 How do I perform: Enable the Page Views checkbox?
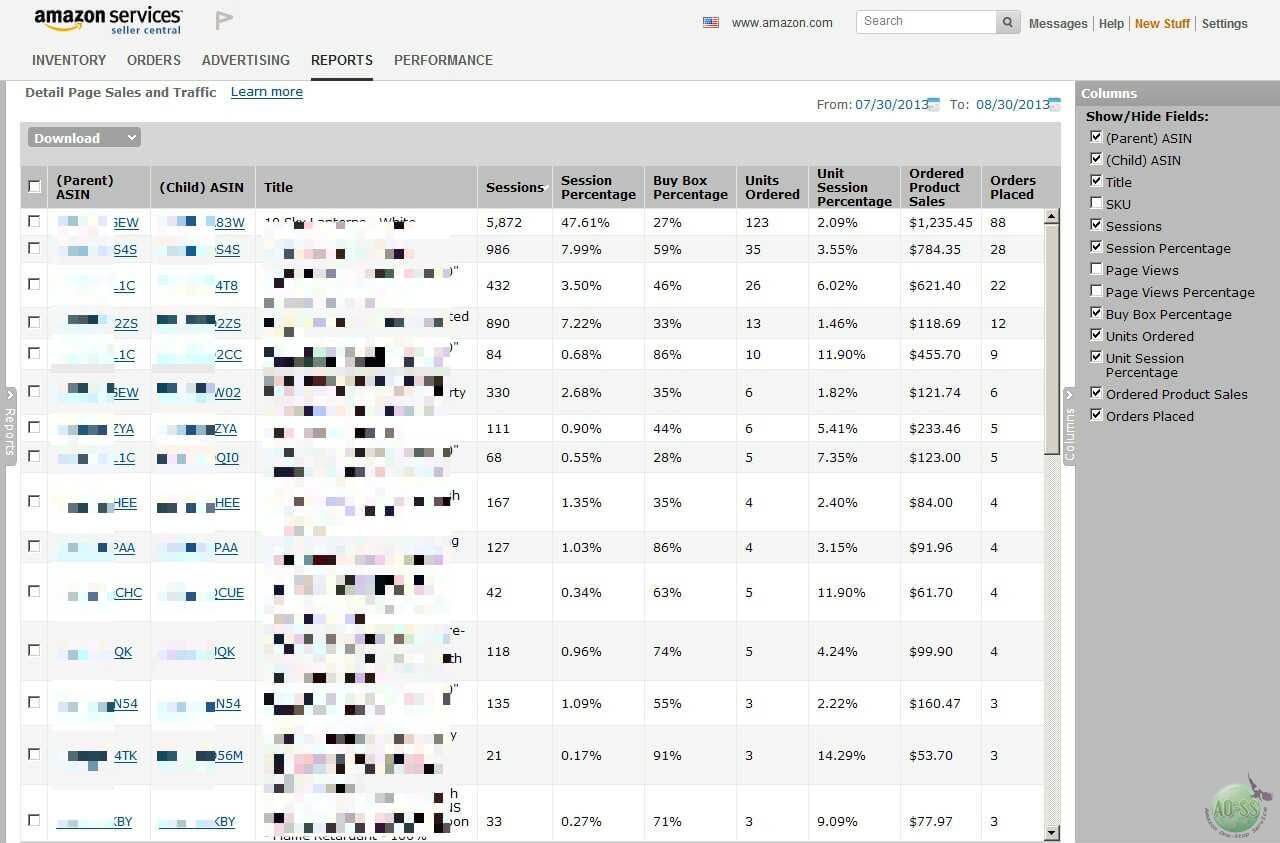1096,268
